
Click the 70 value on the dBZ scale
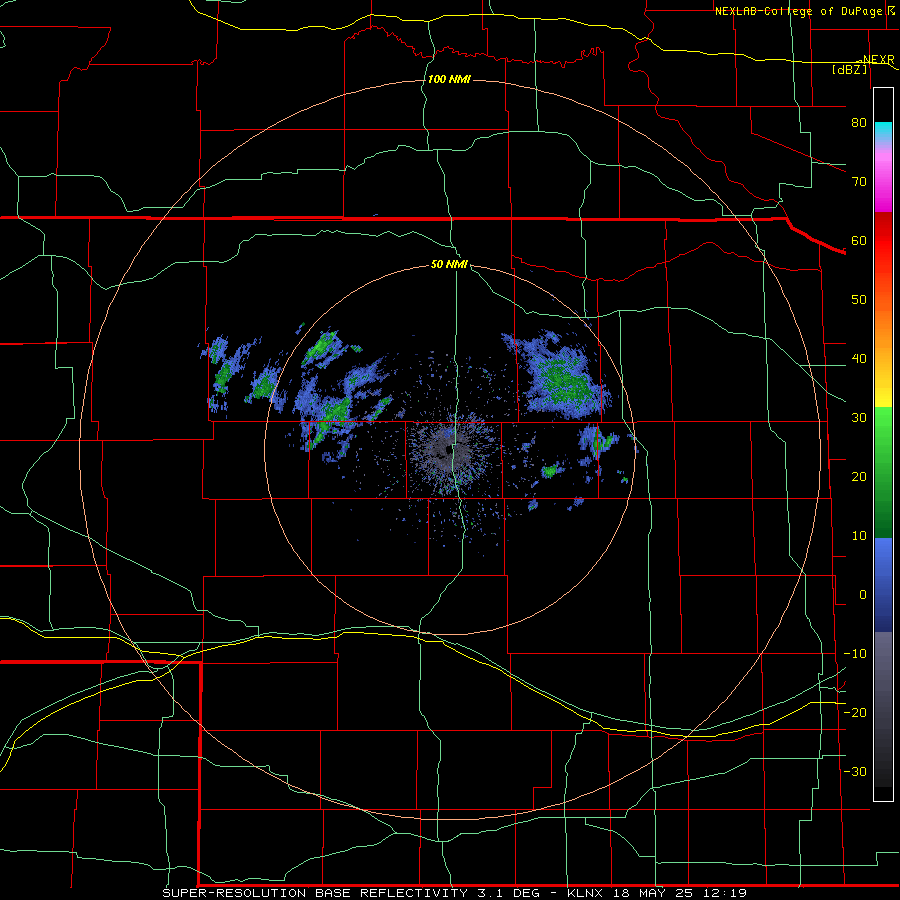tap(859, 182)
